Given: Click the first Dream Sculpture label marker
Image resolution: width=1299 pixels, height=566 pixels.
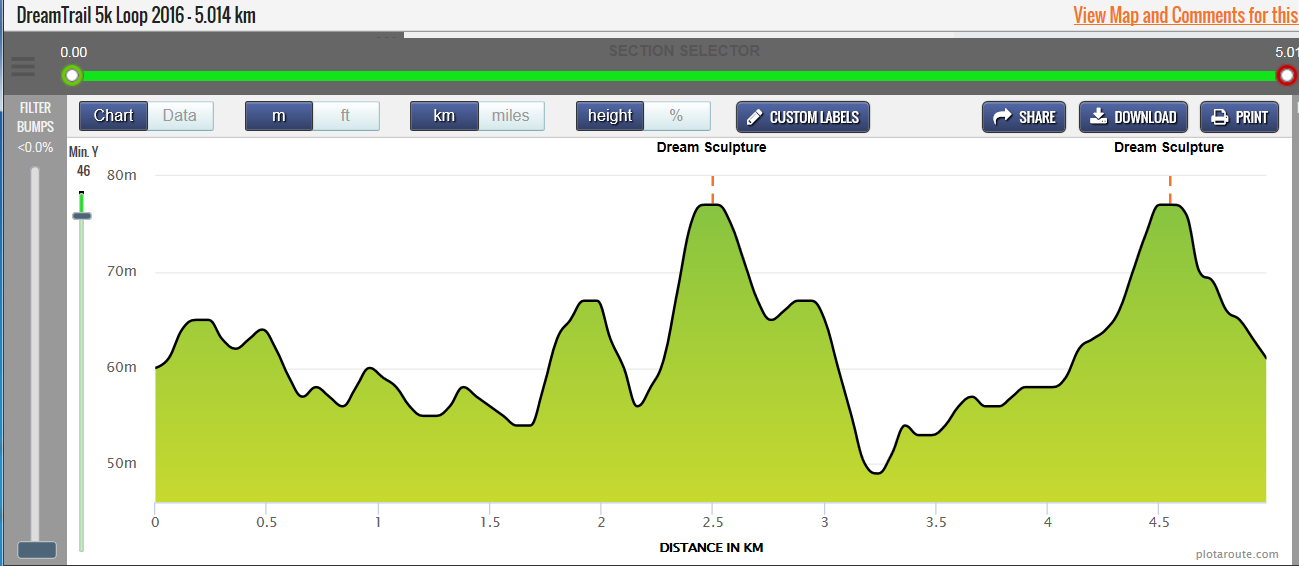Looking at the screenshot, I should [711, 148].
